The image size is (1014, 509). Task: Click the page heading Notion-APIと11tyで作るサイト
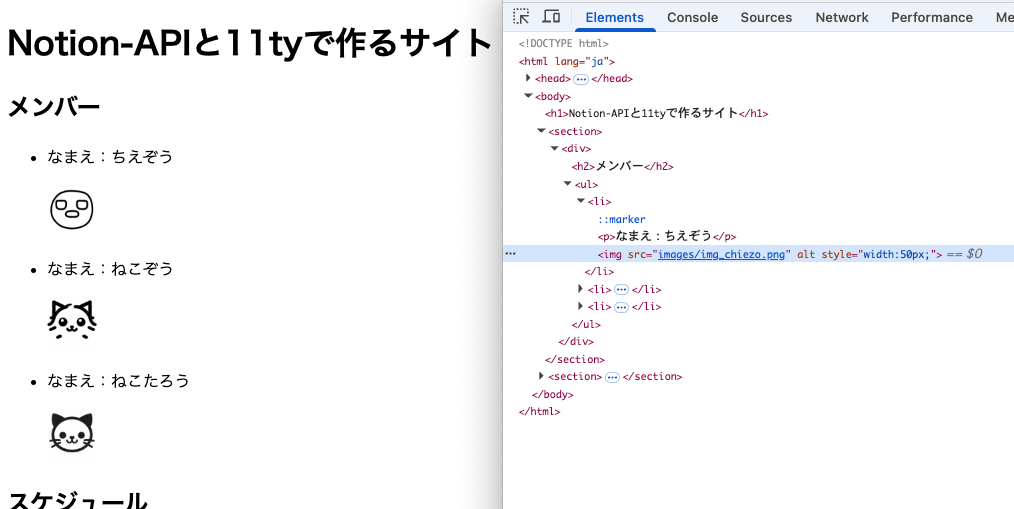pos(250,43)
